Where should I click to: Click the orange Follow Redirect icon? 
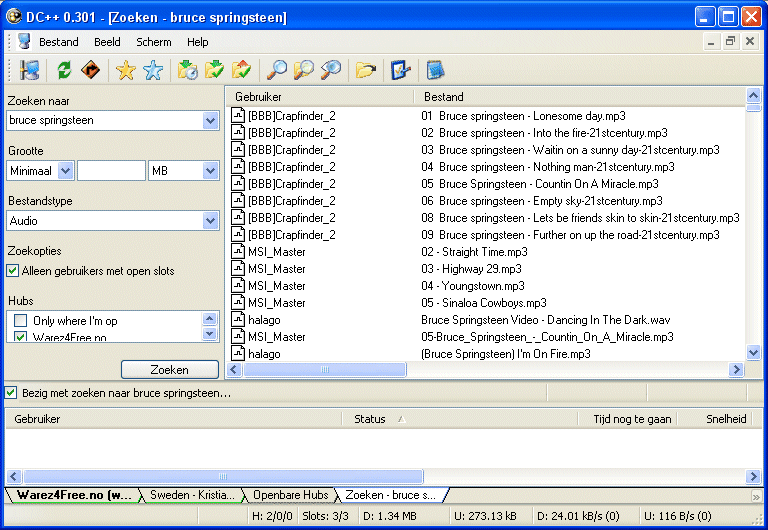pos(91,70)
